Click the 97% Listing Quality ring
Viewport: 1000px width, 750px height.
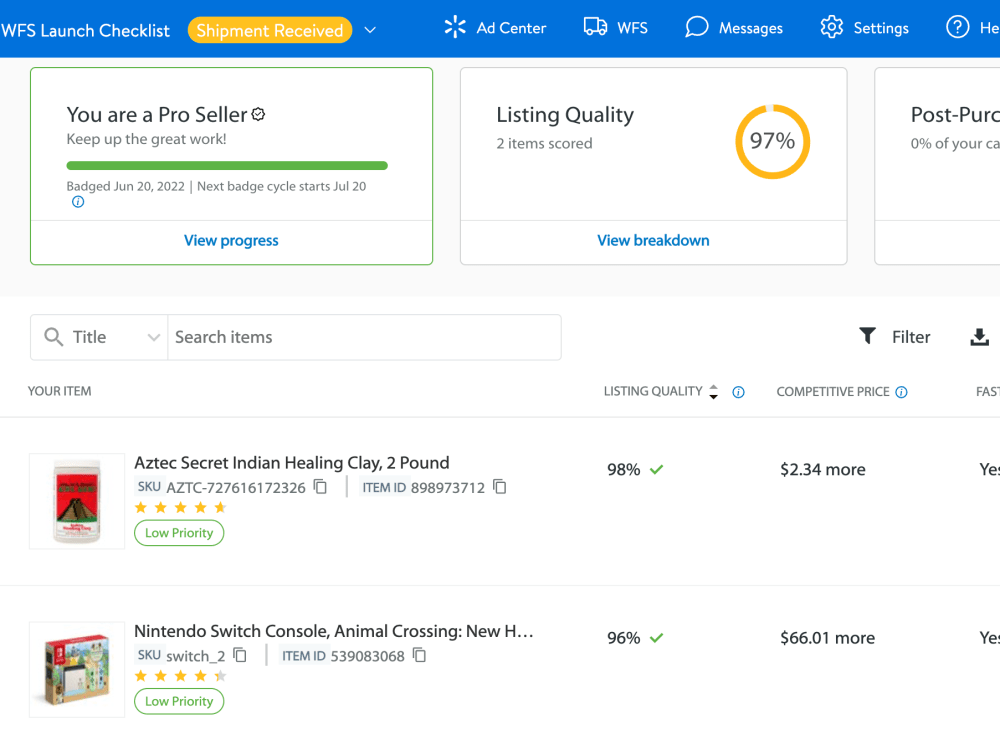[x=772, y=142]
